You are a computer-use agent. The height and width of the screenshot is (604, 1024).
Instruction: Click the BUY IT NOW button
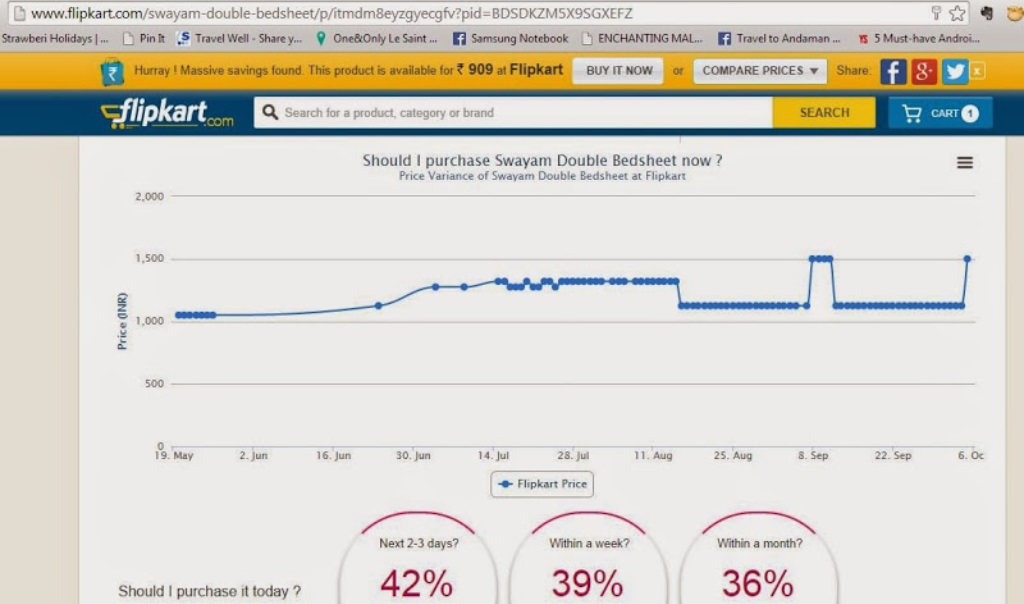click(618, 71)
